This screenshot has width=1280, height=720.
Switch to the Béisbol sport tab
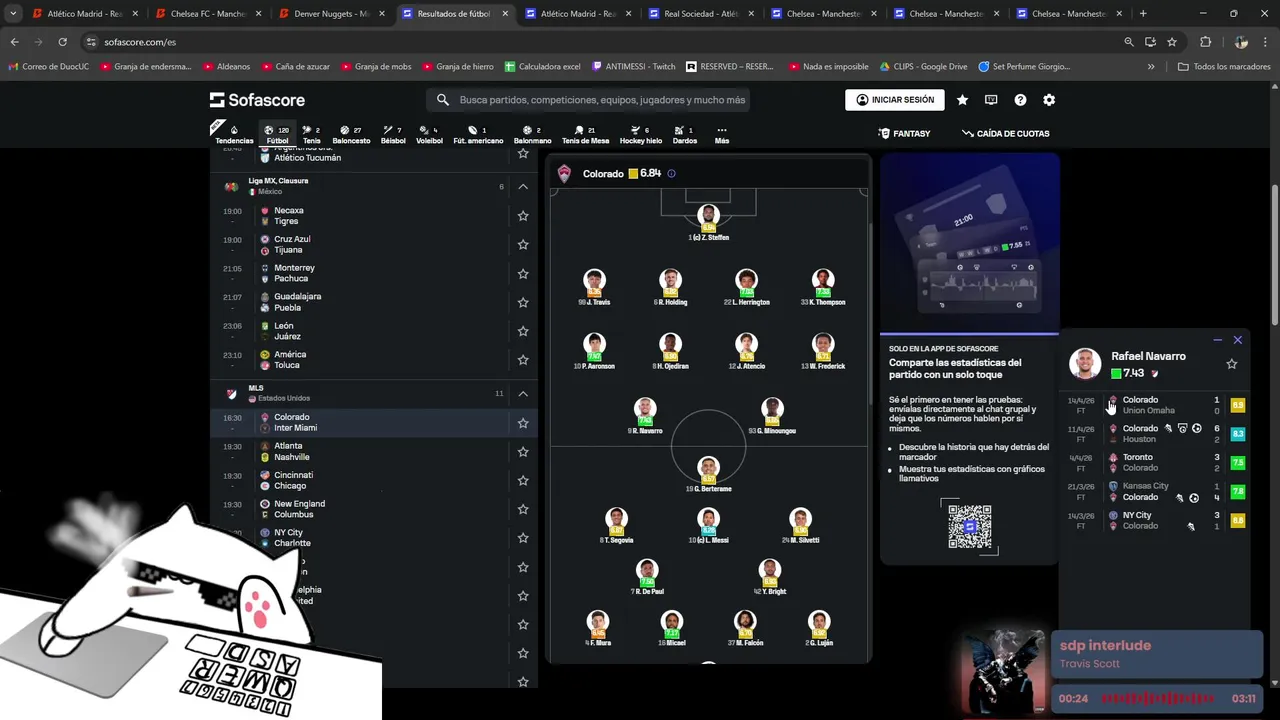[x=393, y=135]
